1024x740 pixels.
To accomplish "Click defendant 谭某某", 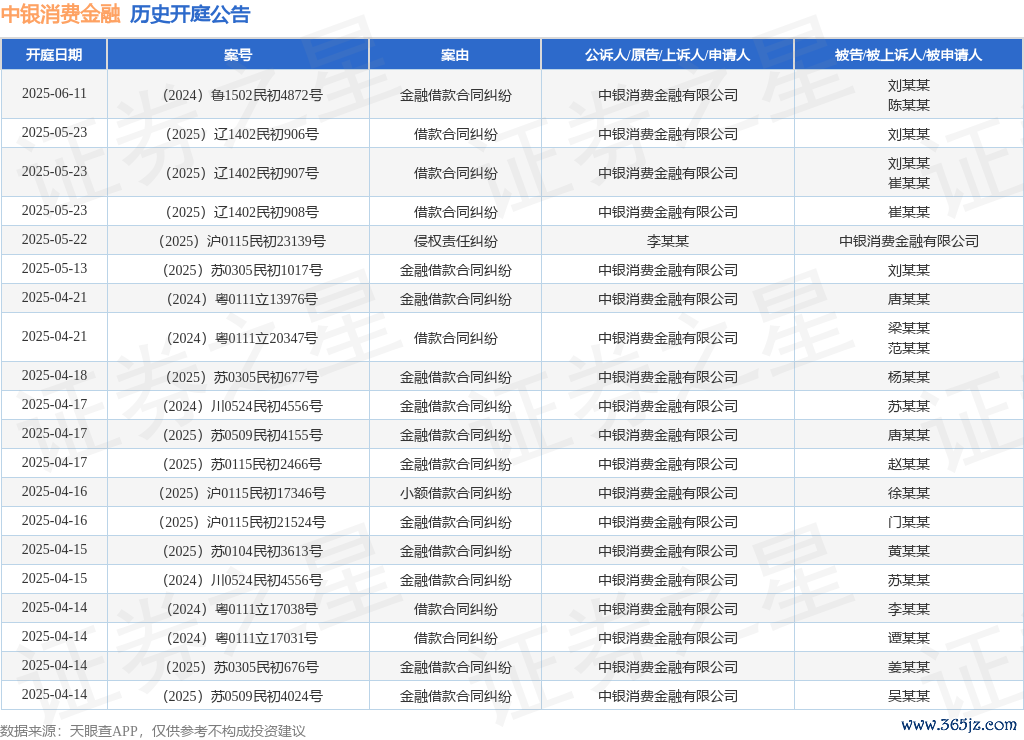I will point(908,638).
